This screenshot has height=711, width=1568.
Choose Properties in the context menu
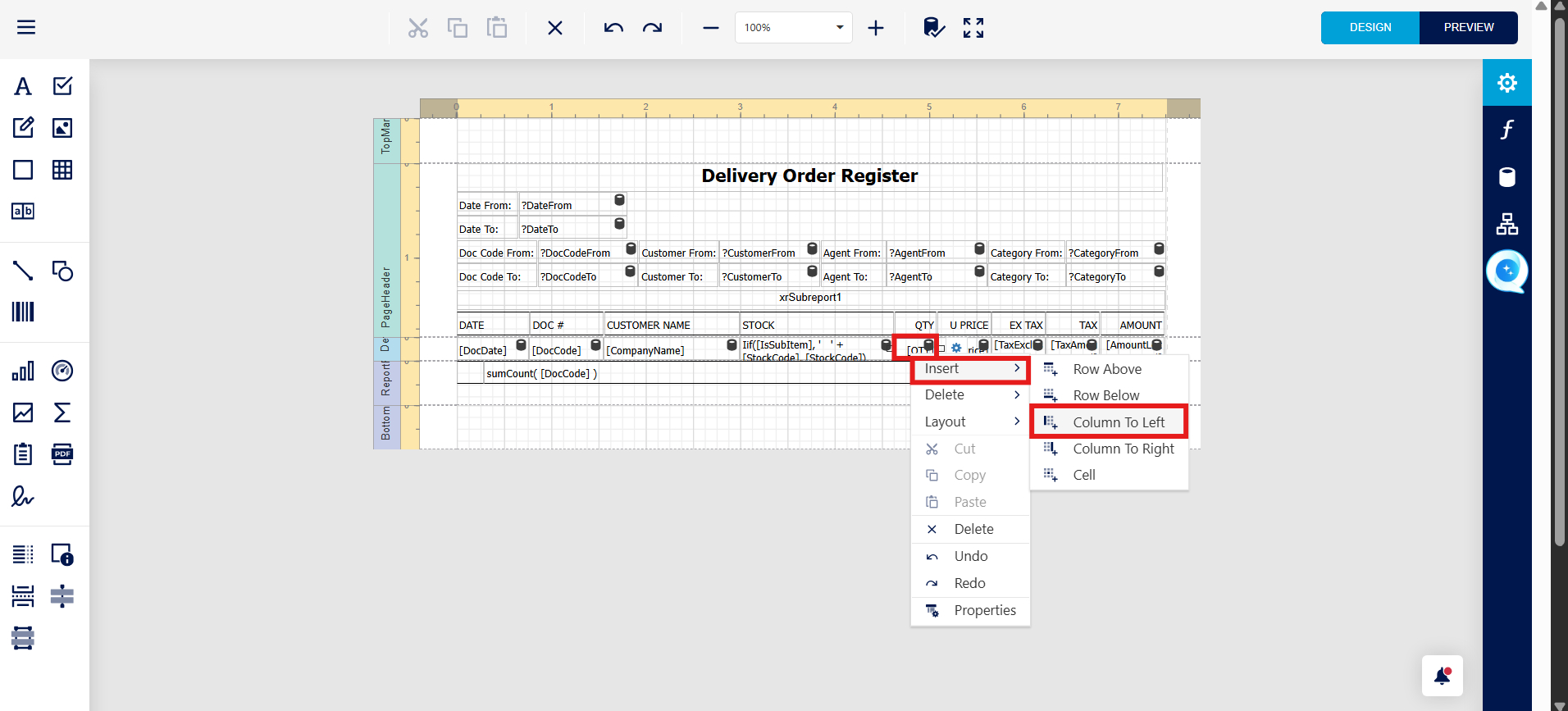(x=984, y=610)
